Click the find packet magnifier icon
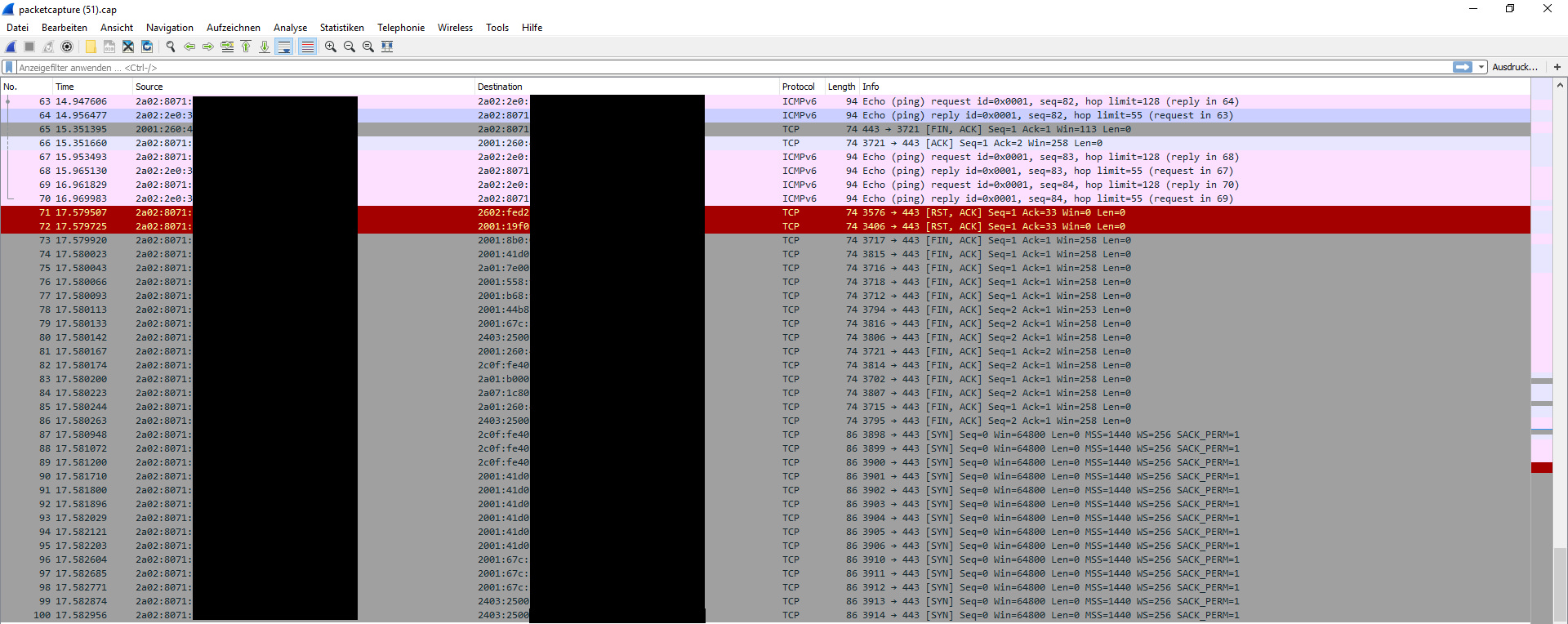Screen dimensions: 1568x624 171,47
